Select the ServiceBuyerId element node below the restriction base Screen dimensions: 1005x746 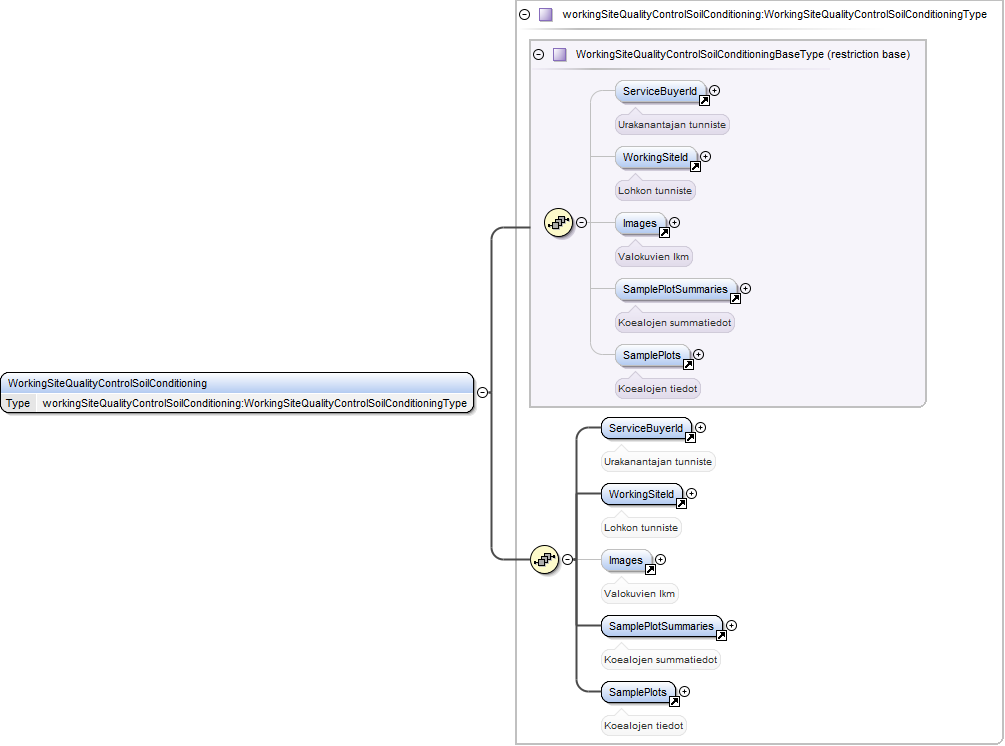[646, 428]
